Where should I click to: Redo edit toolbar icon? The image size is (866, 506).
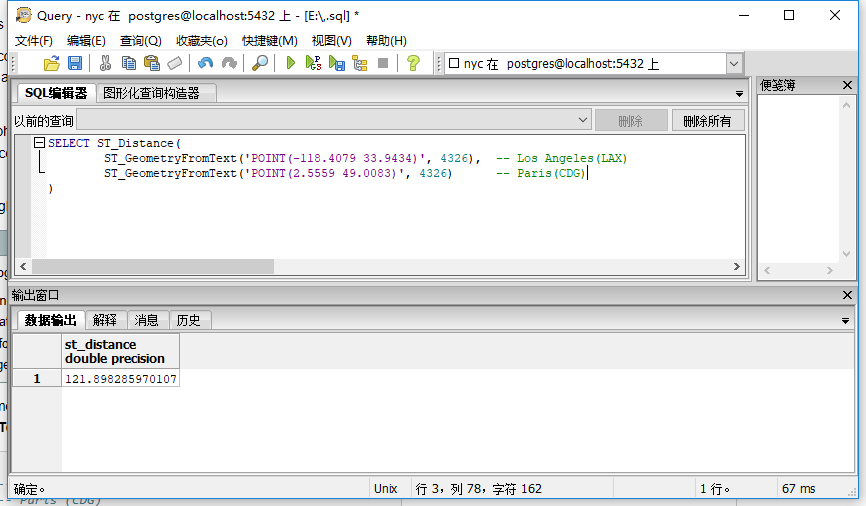(x=229, y=64)
